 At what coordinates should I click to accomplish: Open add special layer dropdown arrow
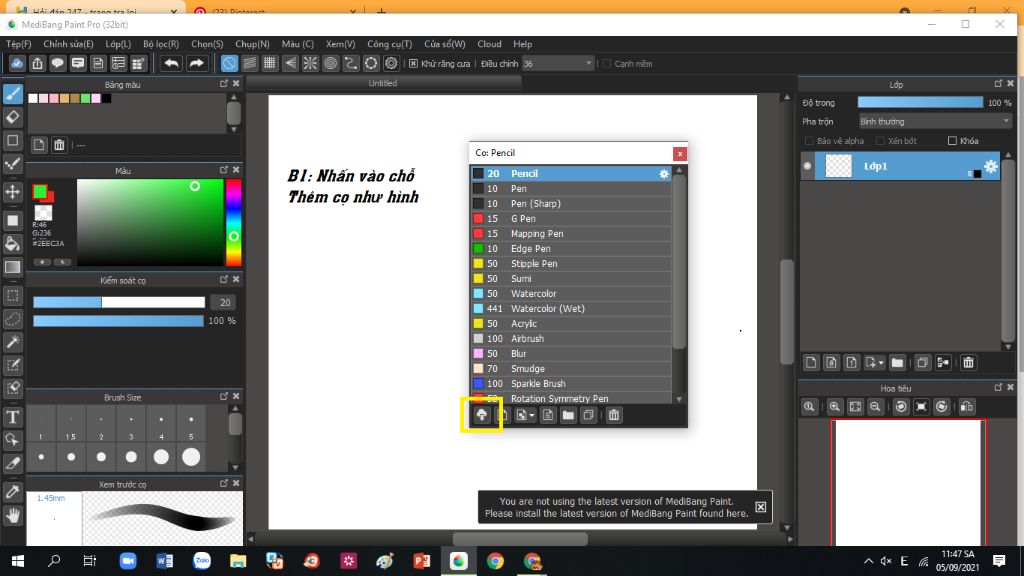click(x=880, y=362)
